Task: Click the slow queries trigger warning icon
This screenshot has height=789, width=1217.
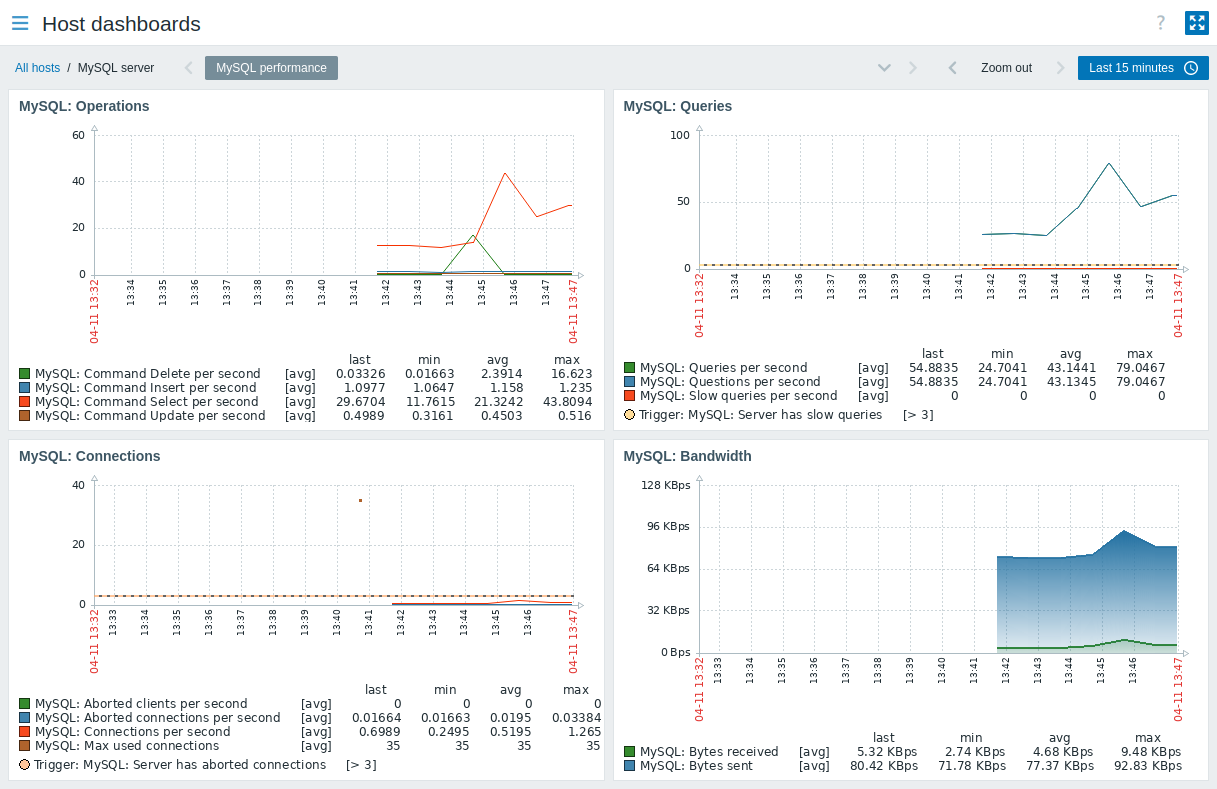Action: pos(629,414)
